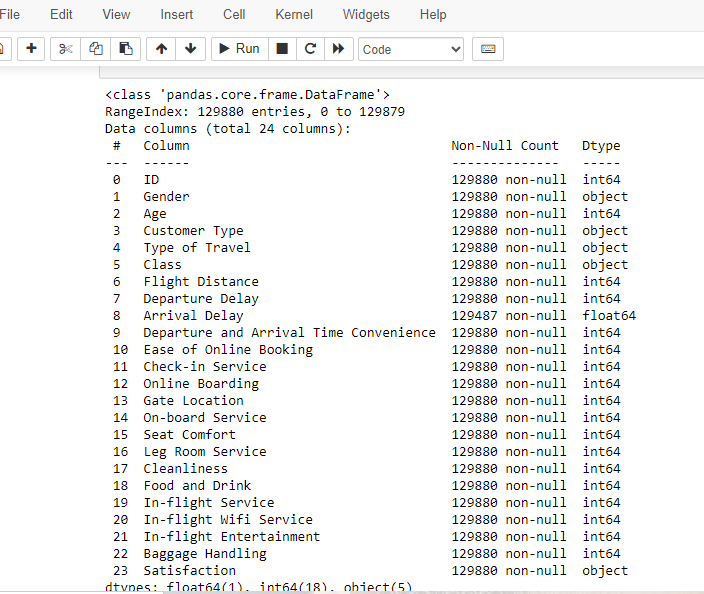This screenshot has height=594, width=704.
Task: Click the 'Satisfaction' column name
Action: click(x=189, y=571)
